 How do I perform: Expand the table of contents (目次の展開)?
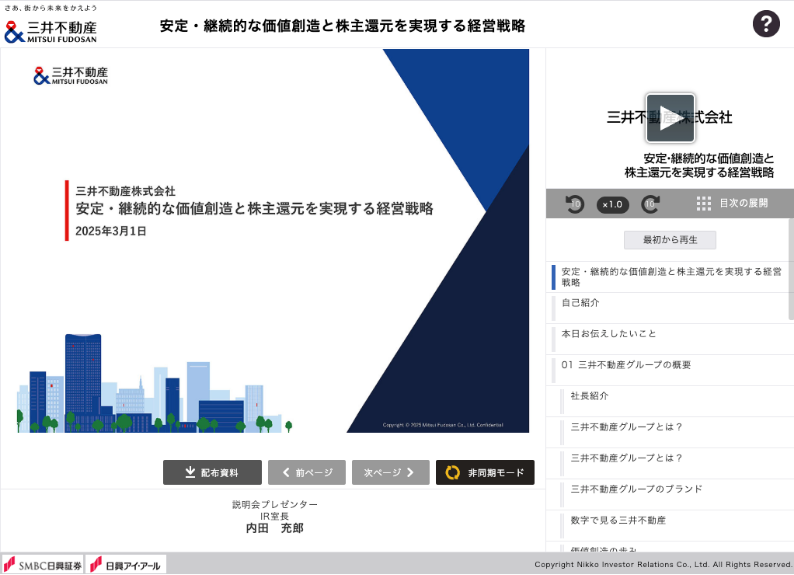732,203
